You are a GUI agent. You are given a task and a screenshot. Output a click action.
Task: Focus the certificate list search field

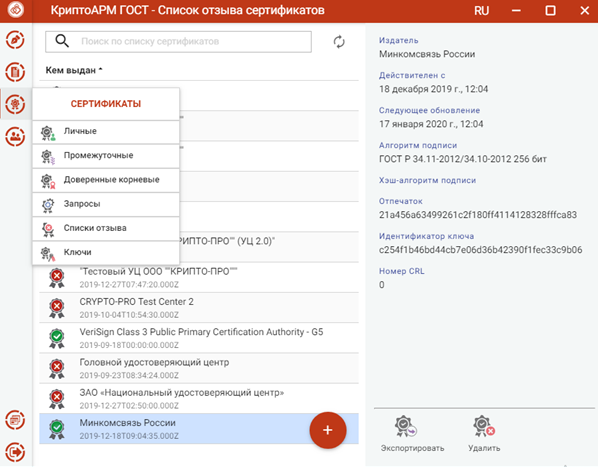[x=178, y=42]
